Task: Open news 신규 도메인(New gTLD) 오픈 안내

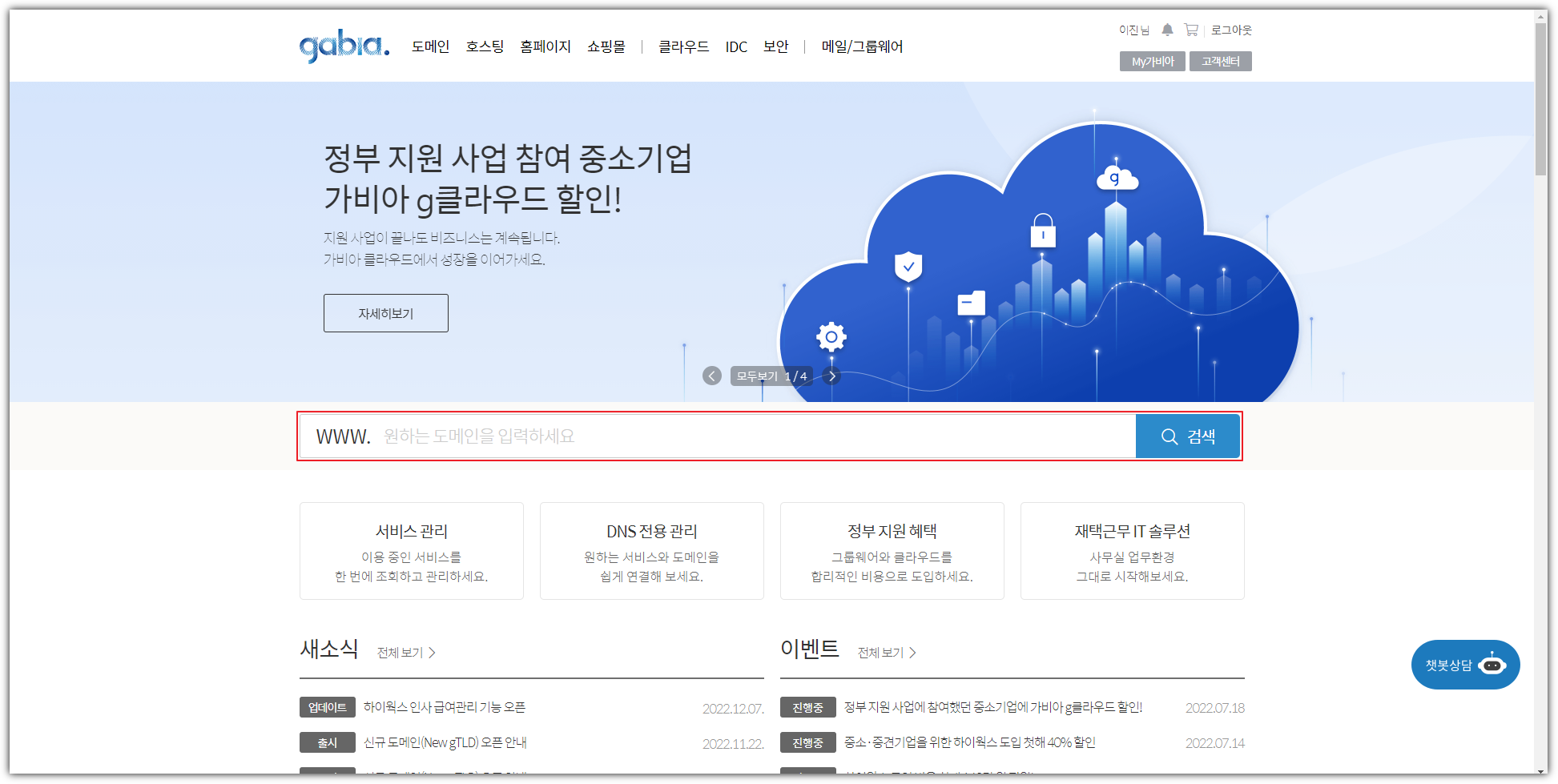Action: [x=445, y=742]
